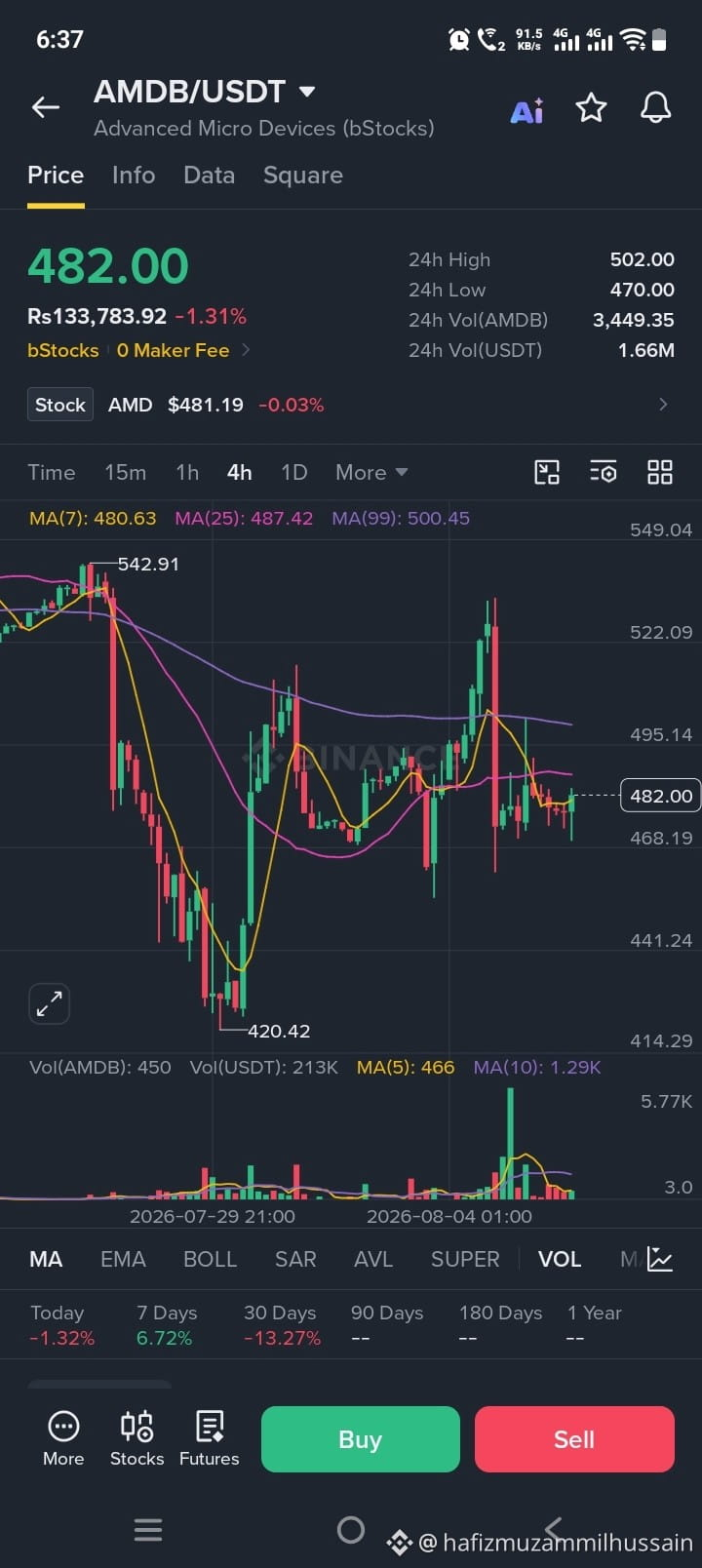The width and height of the screenshot is (702, 1568).
Task: Expand the AMDB/USDT pair dropdown
Action: click(x=307, y=92)
